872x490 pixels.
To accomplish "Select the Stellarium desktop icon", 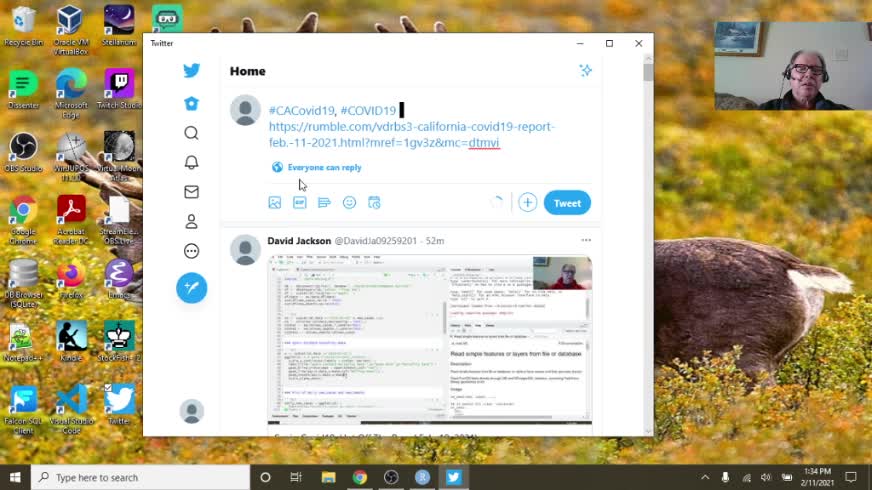I will tap(119, 27).
